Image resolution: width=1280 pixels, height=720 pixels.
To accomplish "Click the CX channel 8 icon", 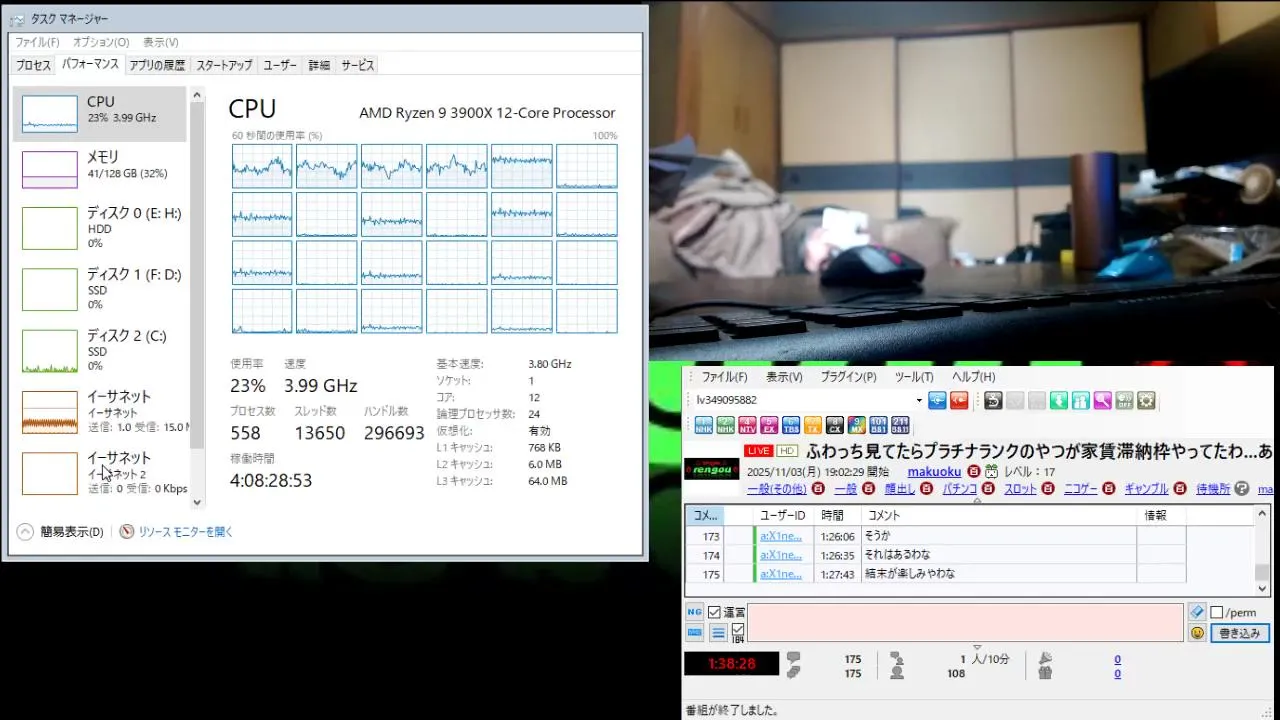I will (834, 425).
